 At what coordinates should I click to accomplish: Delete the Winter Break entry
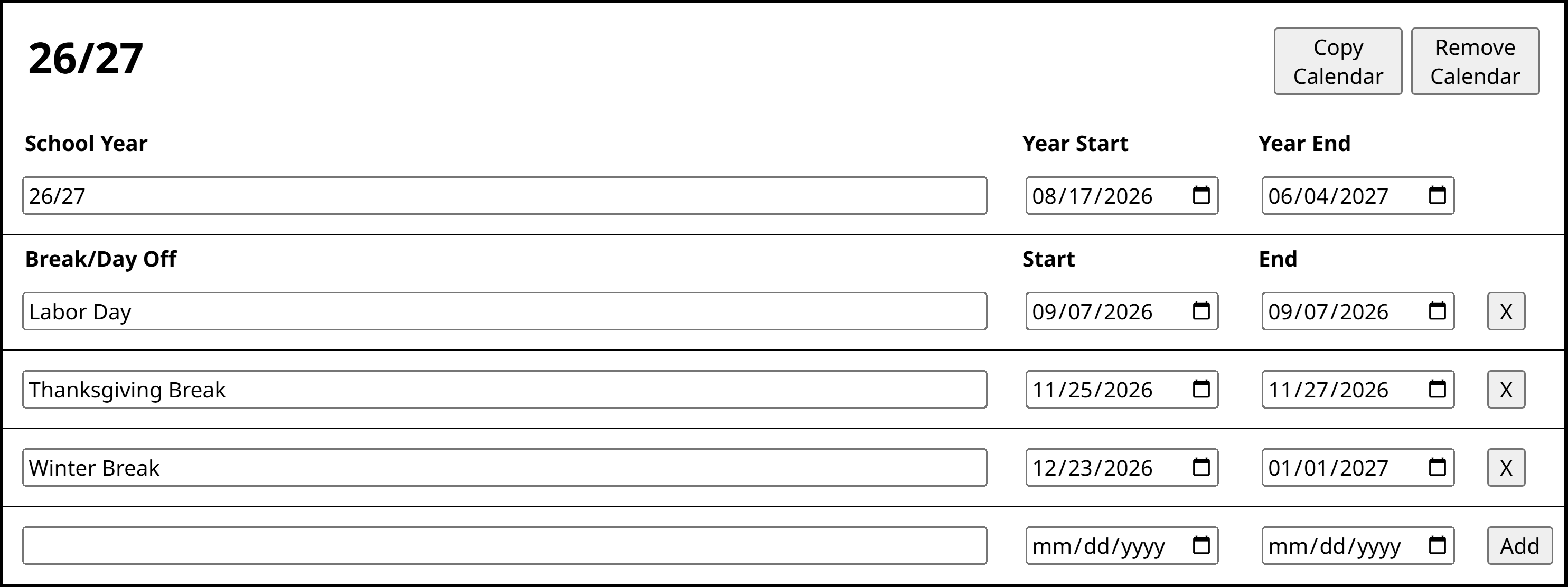(x=1506, y=468)
